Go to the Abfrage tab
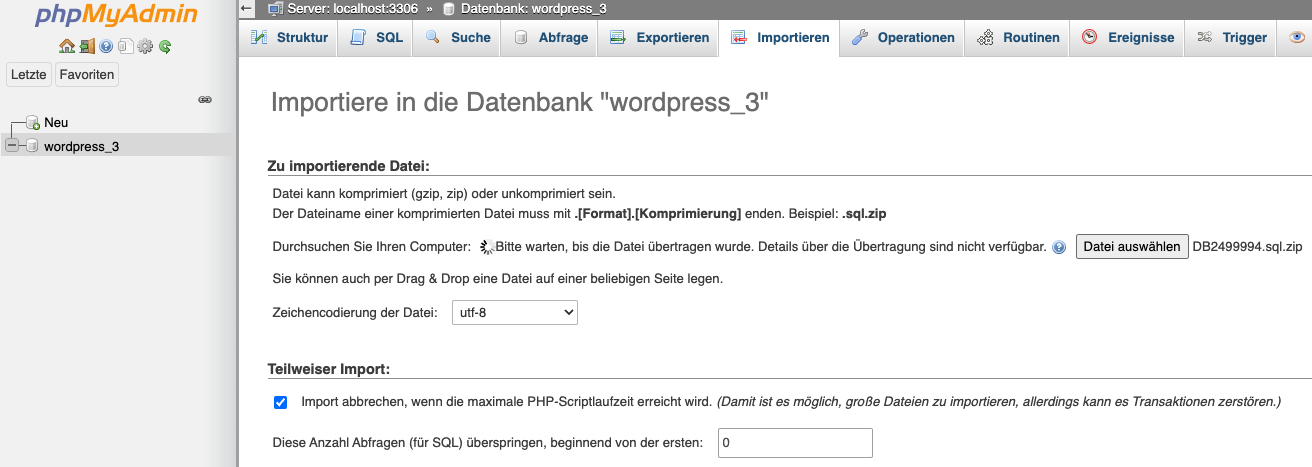The image size is (1312, 467). tap(549, 38)
